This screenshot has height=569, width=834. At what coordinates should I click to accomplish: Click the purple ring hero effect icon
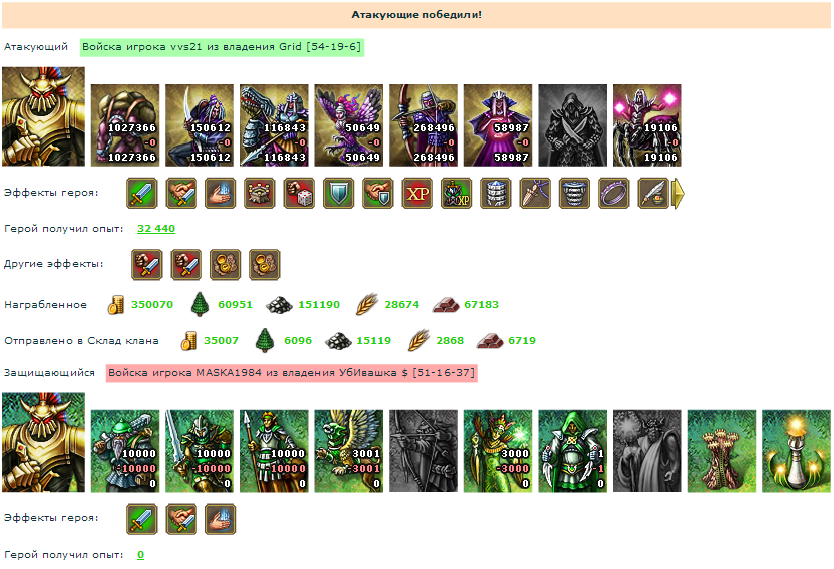tap(614, 193)
